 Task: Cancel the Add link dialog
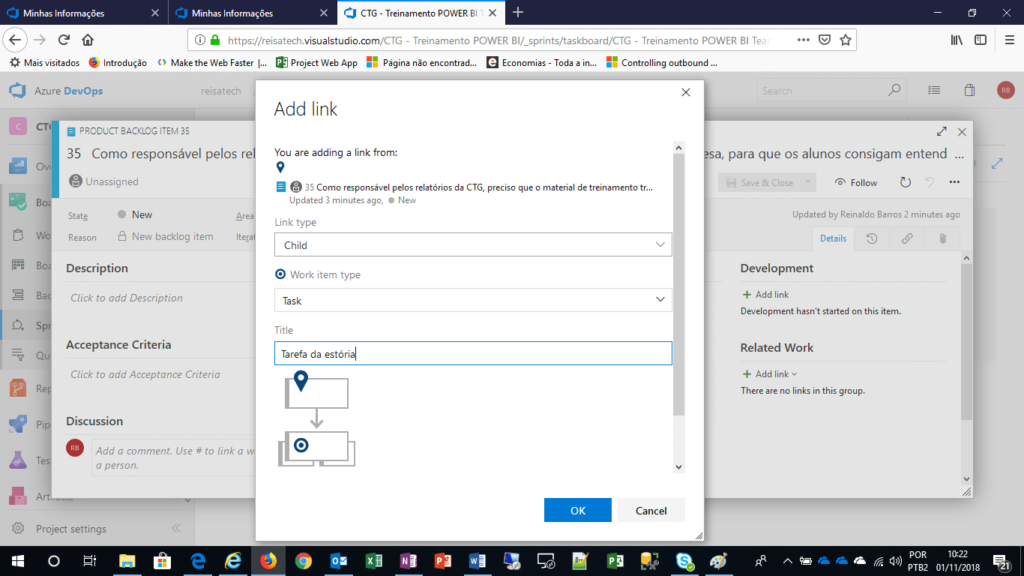(x=650, y=510)
